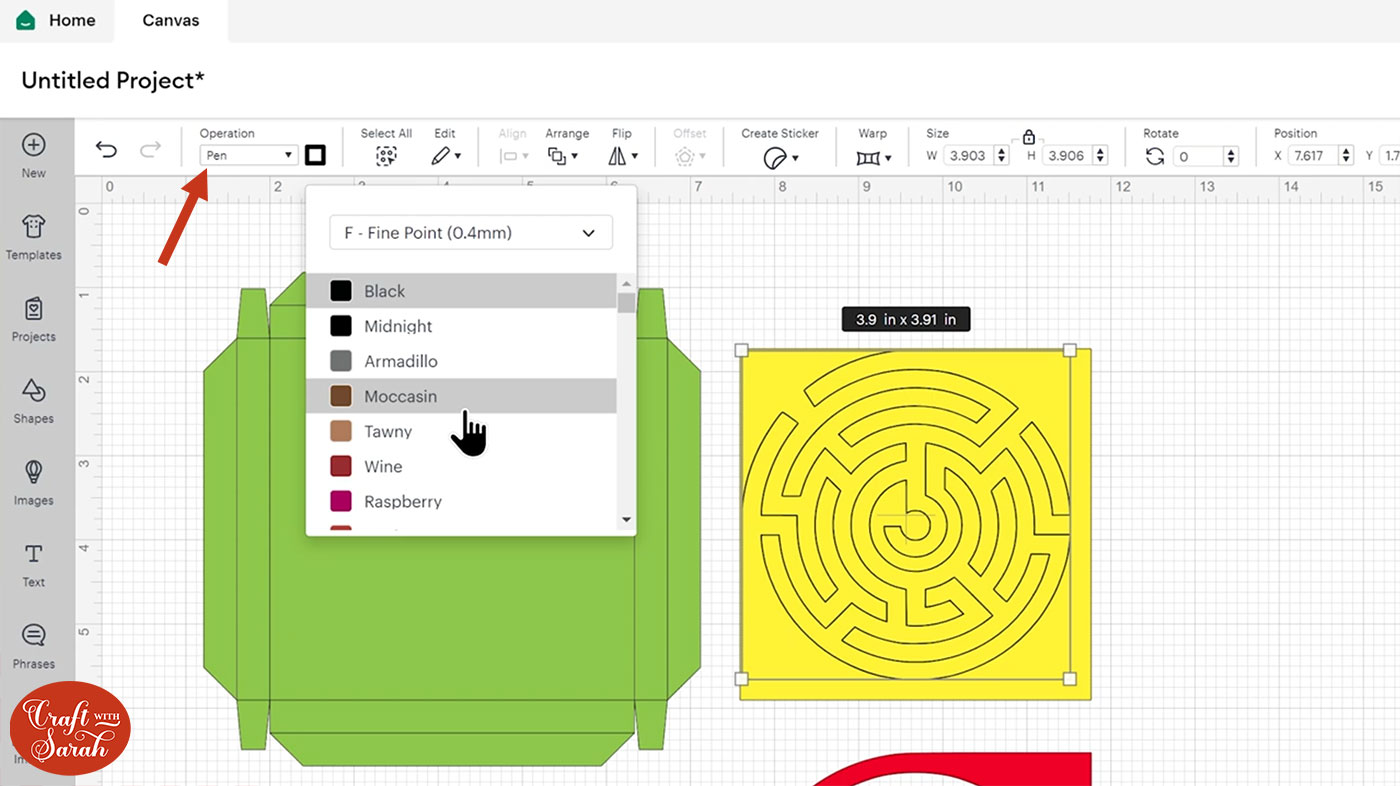
Task: Click Select All in the toolbar
Action: coord(386,155)
